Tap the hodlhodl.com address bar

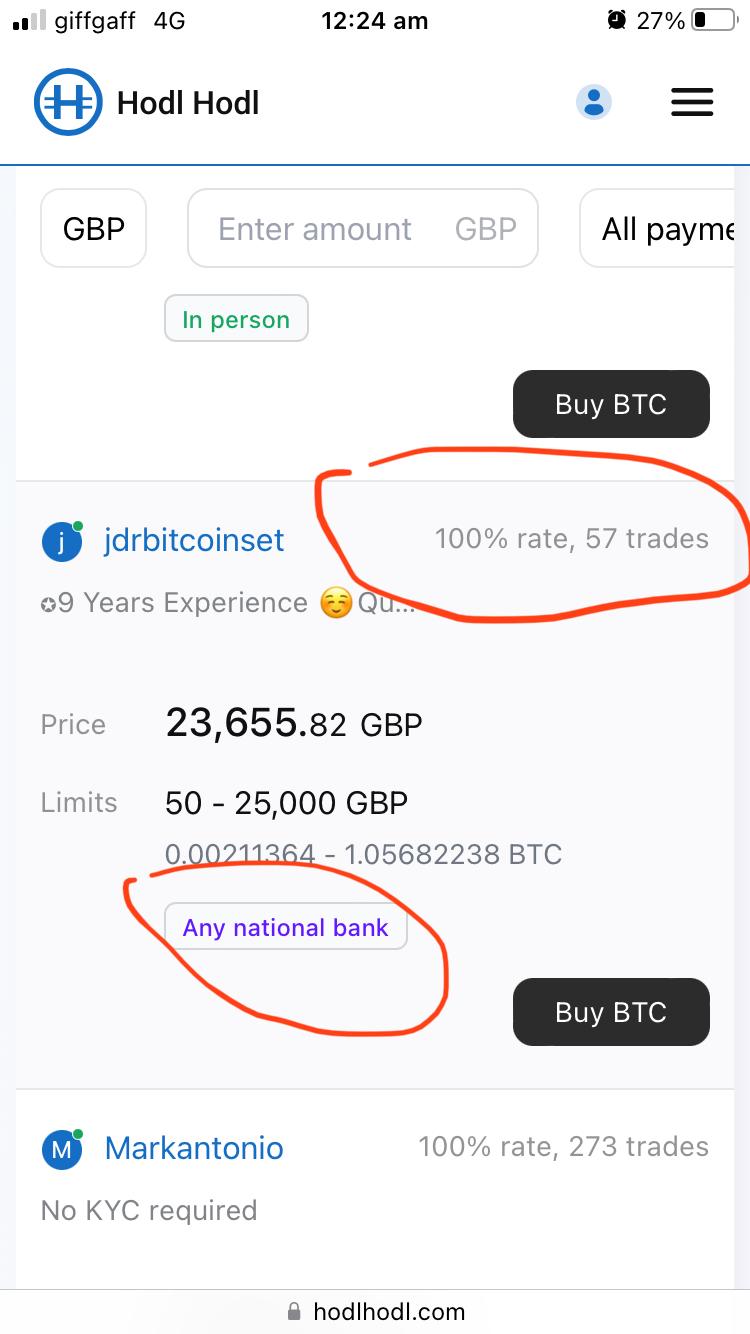(388, 1311)
